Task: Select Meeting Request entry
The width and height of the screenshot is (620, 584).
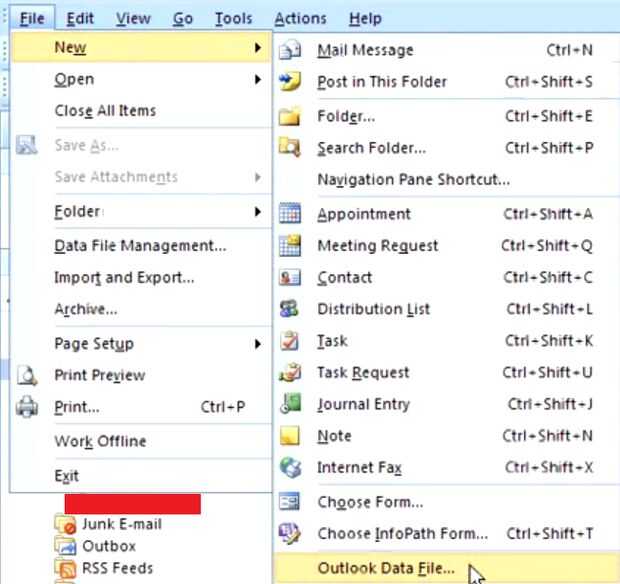Action: click(x=447, y=246)
